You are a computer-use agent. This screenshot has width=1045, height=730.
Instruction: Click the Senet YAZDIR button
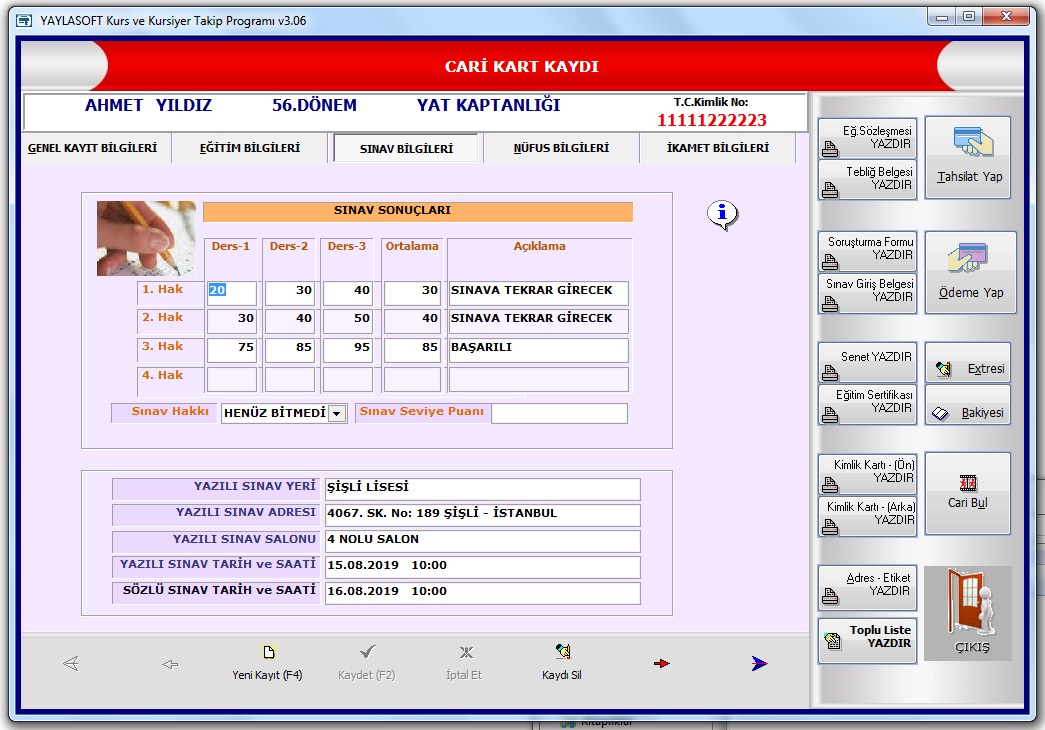click(868, 362)
